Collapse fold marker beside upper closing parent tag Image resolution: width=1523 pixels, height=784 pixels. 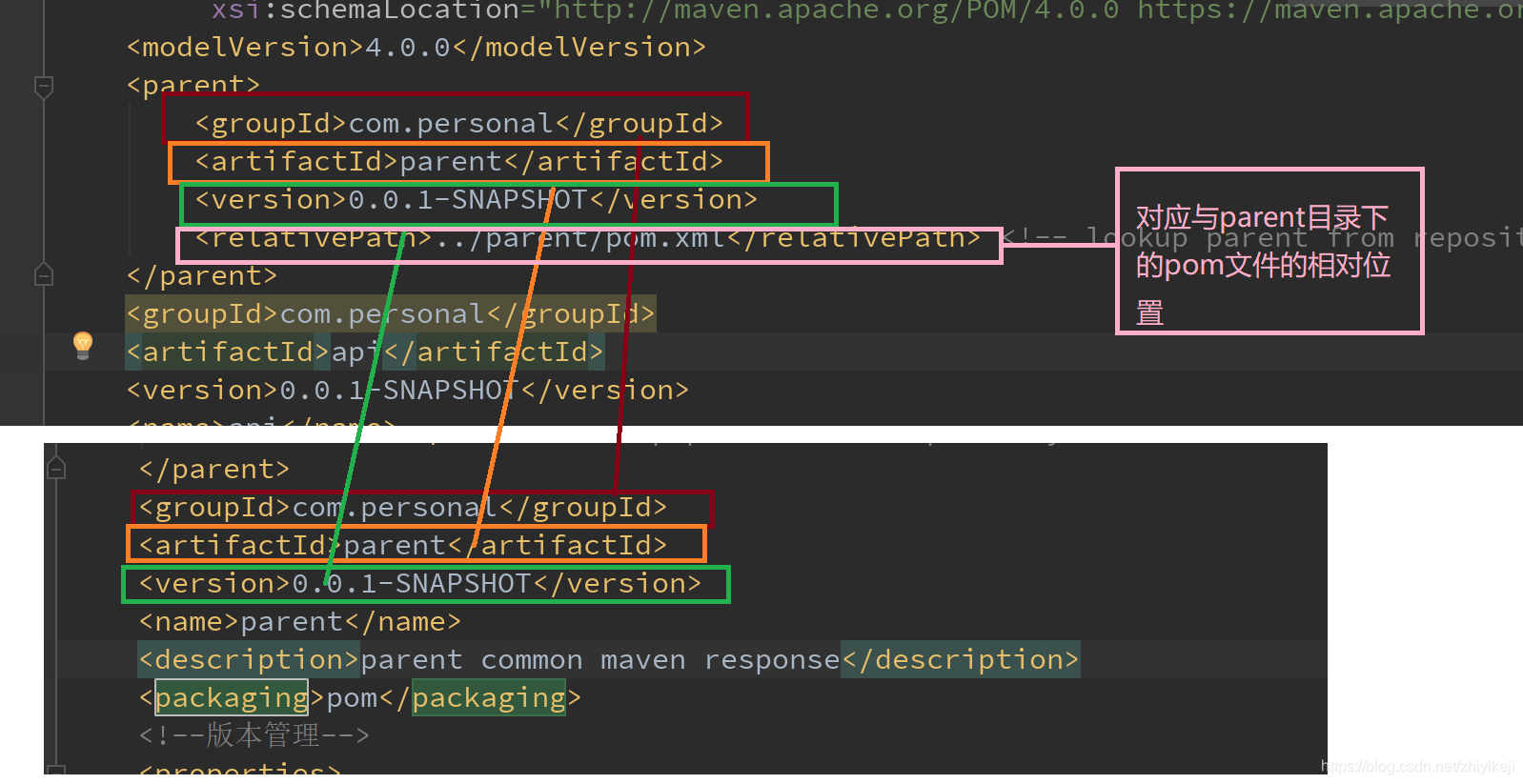44,275
